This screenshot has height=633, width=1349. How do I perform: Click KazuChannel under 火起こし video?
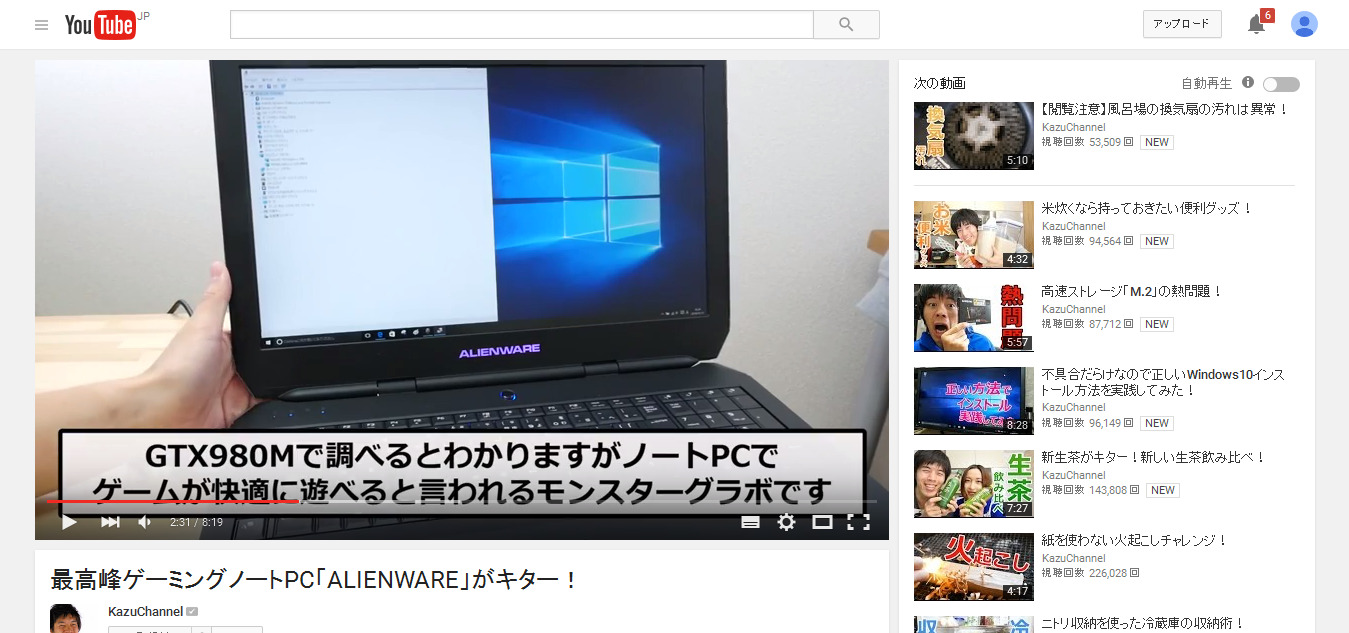[x=1074, y=558]
